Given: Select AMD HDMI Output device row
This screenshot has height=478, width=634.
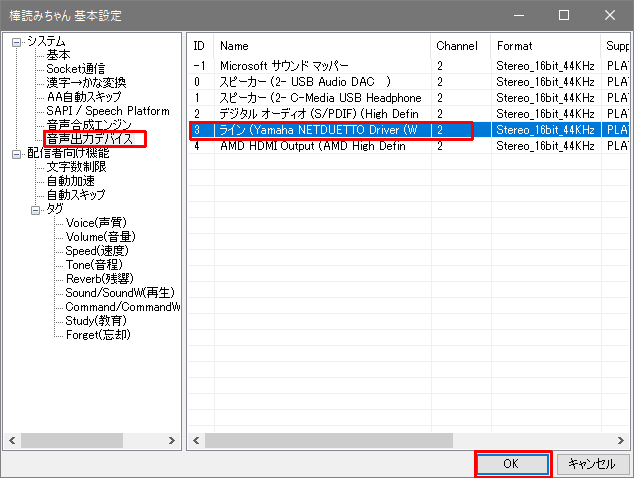Looking at the screenshot, I should (x=408, y=146).
